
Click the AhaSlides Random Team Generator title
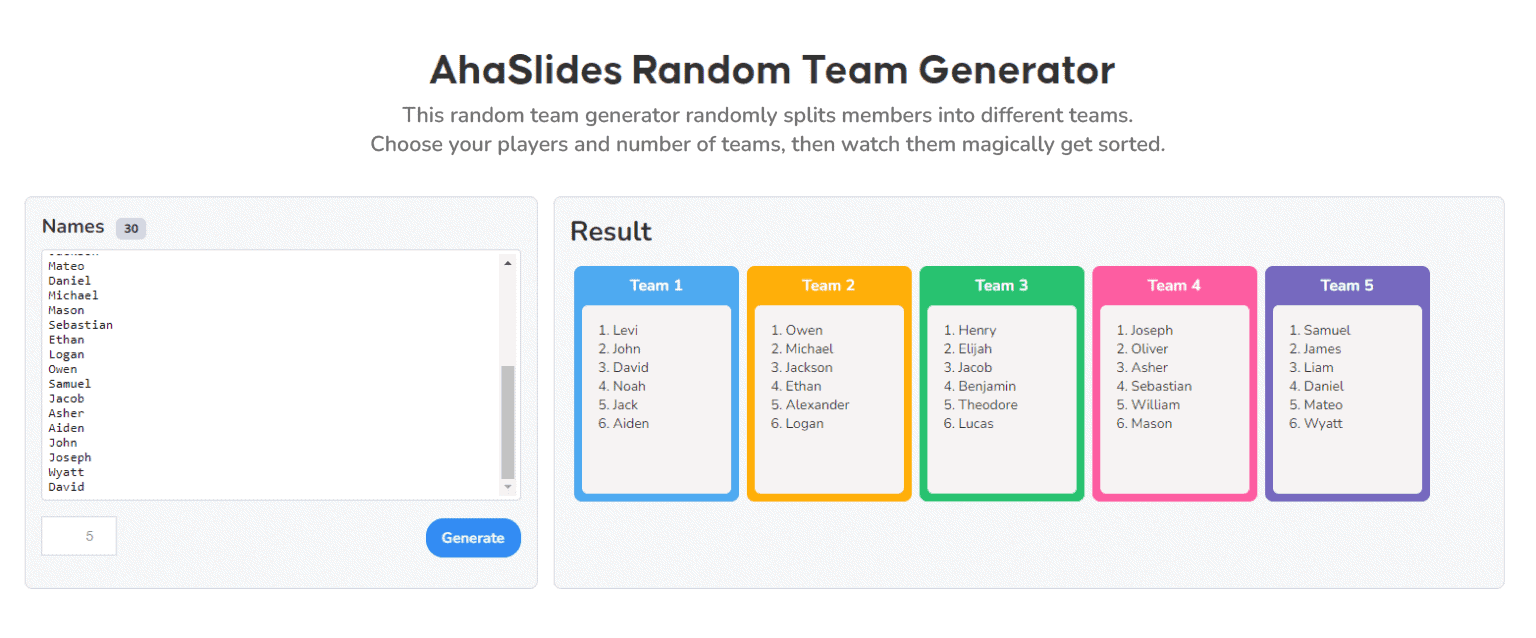click(x=772, y=70)
